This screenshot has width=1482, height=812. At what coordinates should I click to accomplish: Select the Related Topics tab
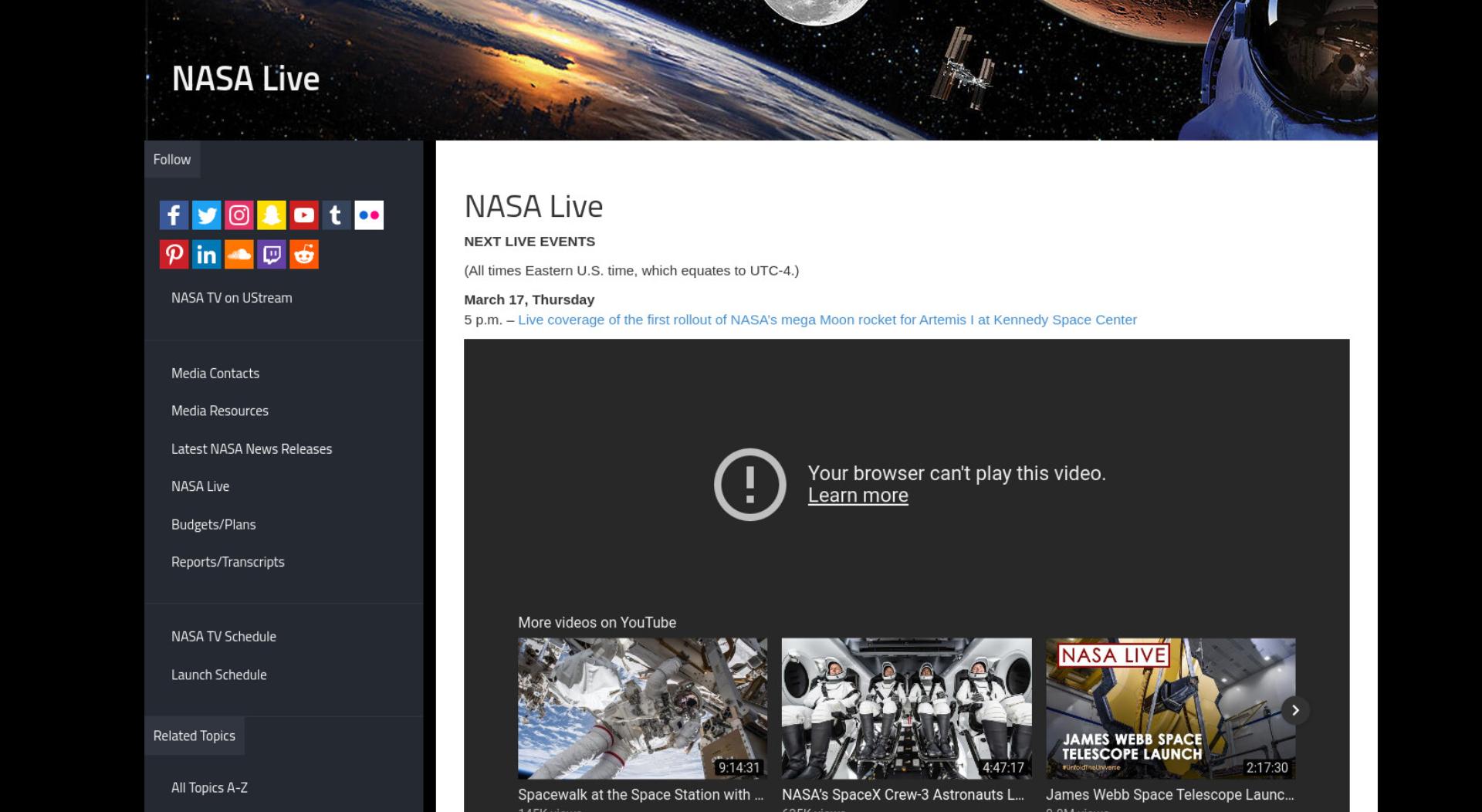point(195,736)
